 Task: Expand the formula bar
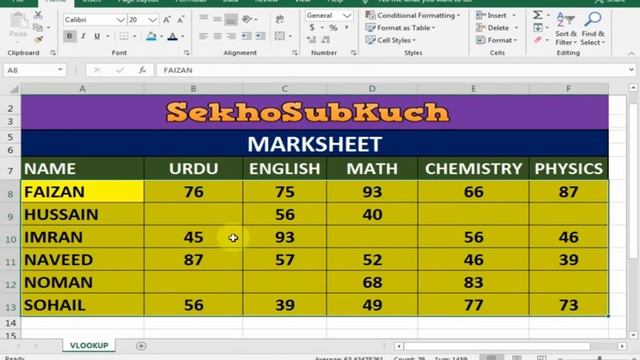[631, 70]
